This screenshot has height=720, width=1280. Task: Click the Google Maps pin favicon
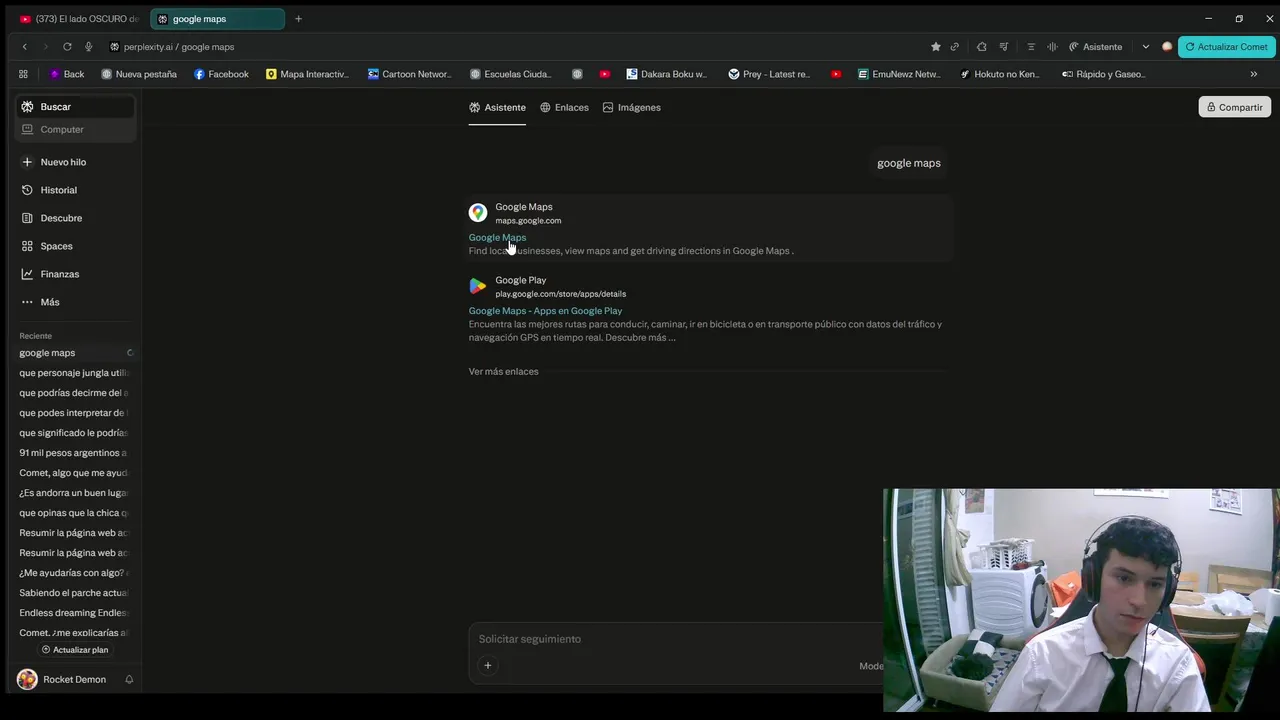tap(478, 213)
